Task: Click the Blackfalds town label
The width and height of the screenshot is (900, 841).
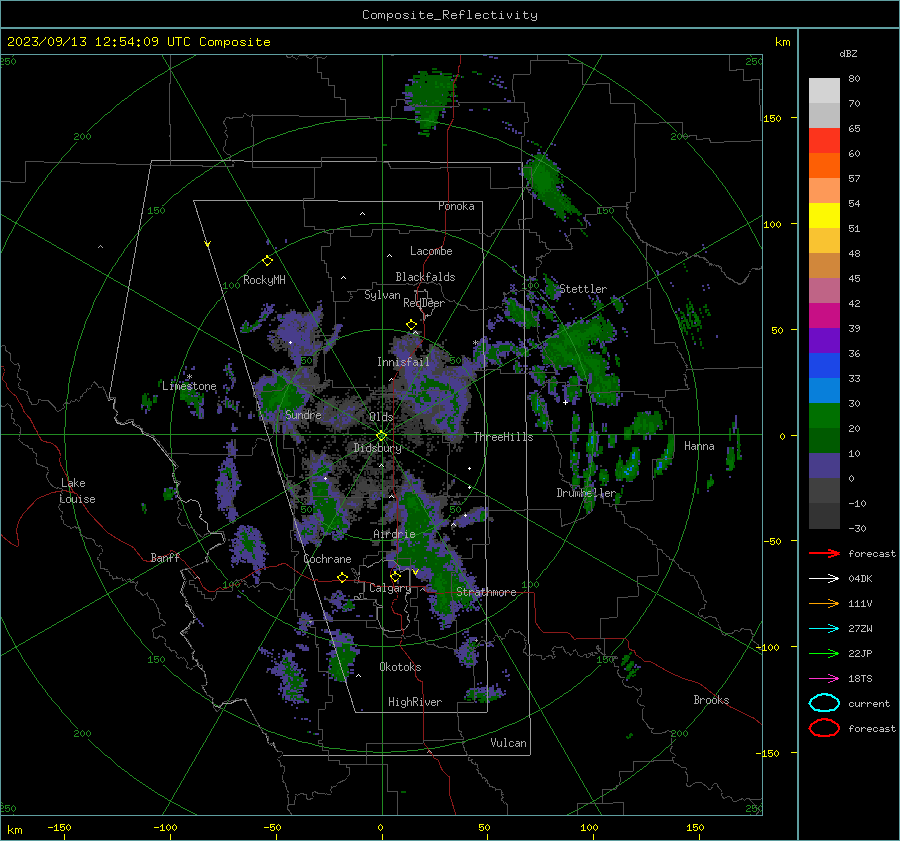Action: [425, 277]
